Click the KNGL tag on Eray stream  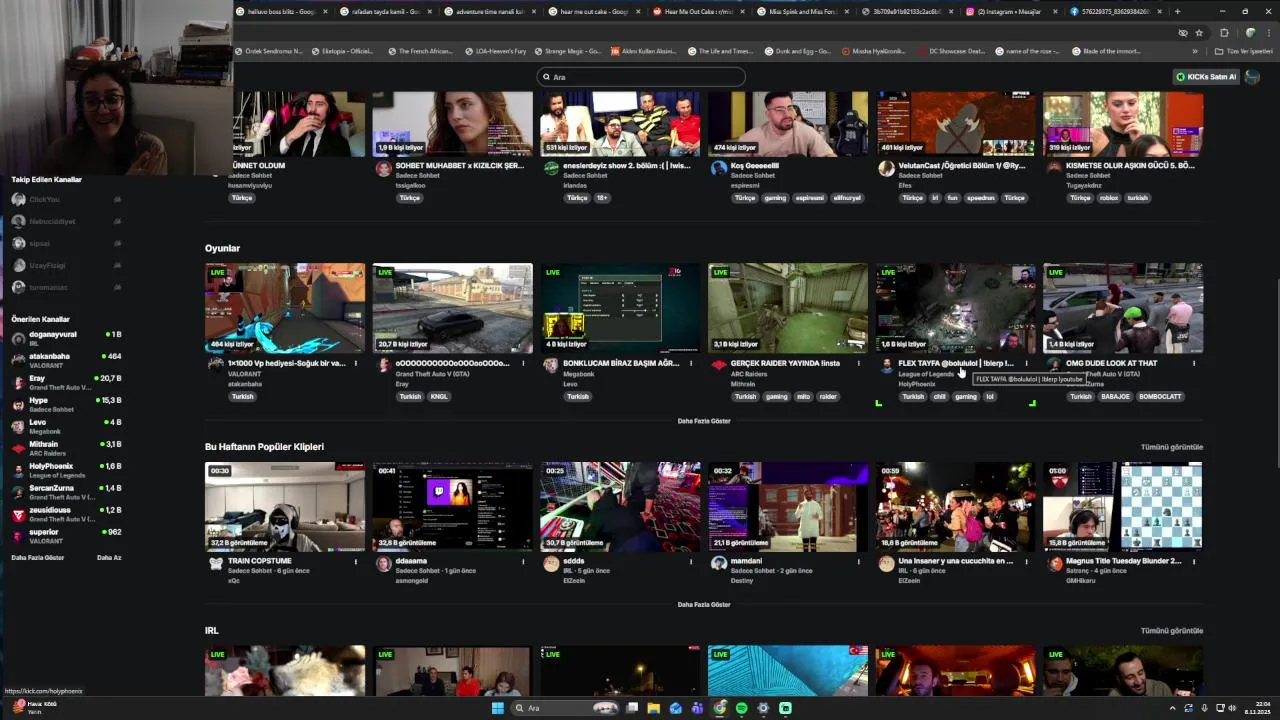(439, 397)
